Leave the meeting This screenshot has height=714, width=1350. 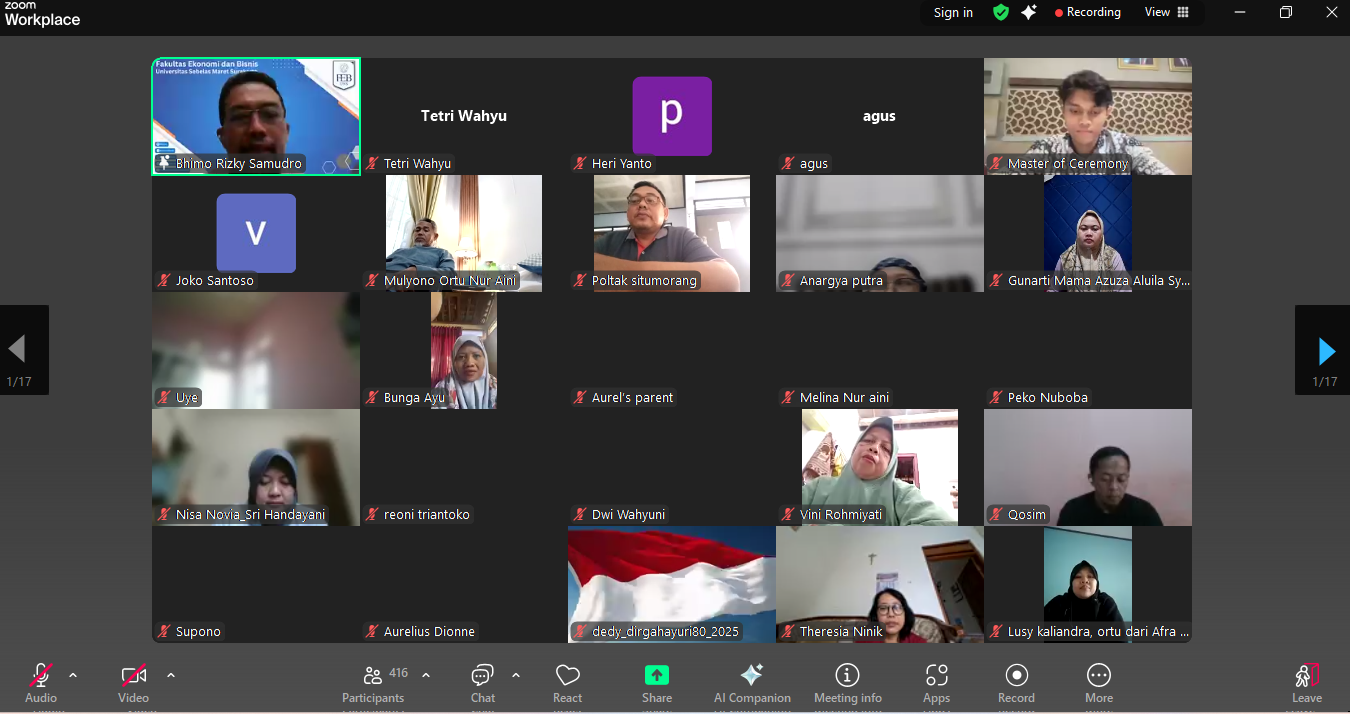pyautogui.click(x=1307, y=683)
